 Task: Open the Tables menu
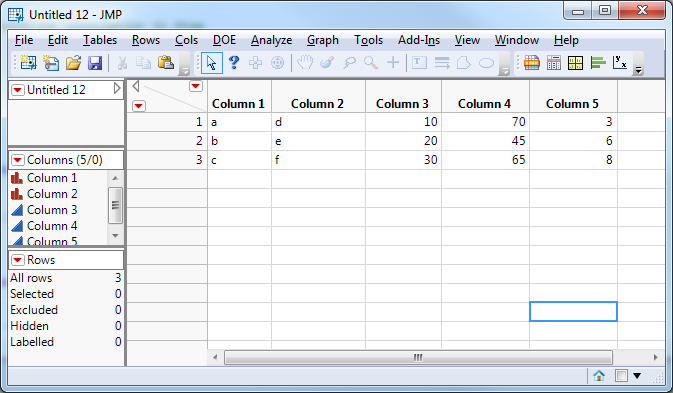pyautogui.click(x=100, y=40)
